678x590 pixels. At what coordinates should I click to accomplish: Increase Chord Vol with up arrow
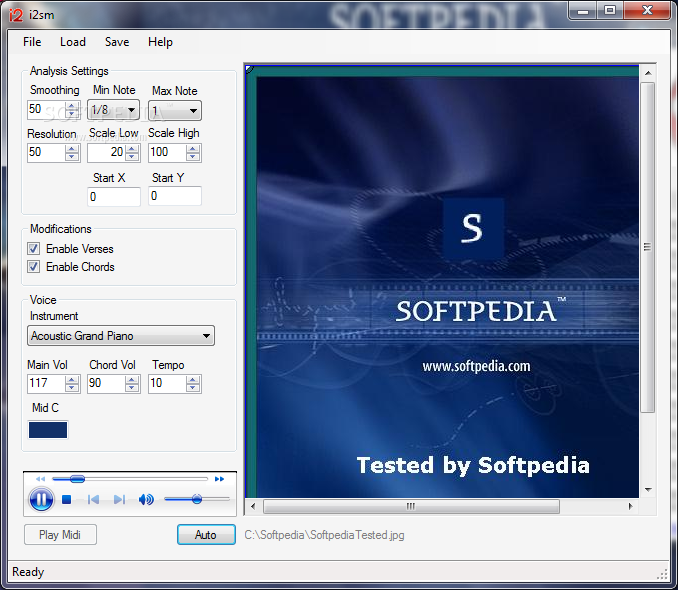(132, 380)
